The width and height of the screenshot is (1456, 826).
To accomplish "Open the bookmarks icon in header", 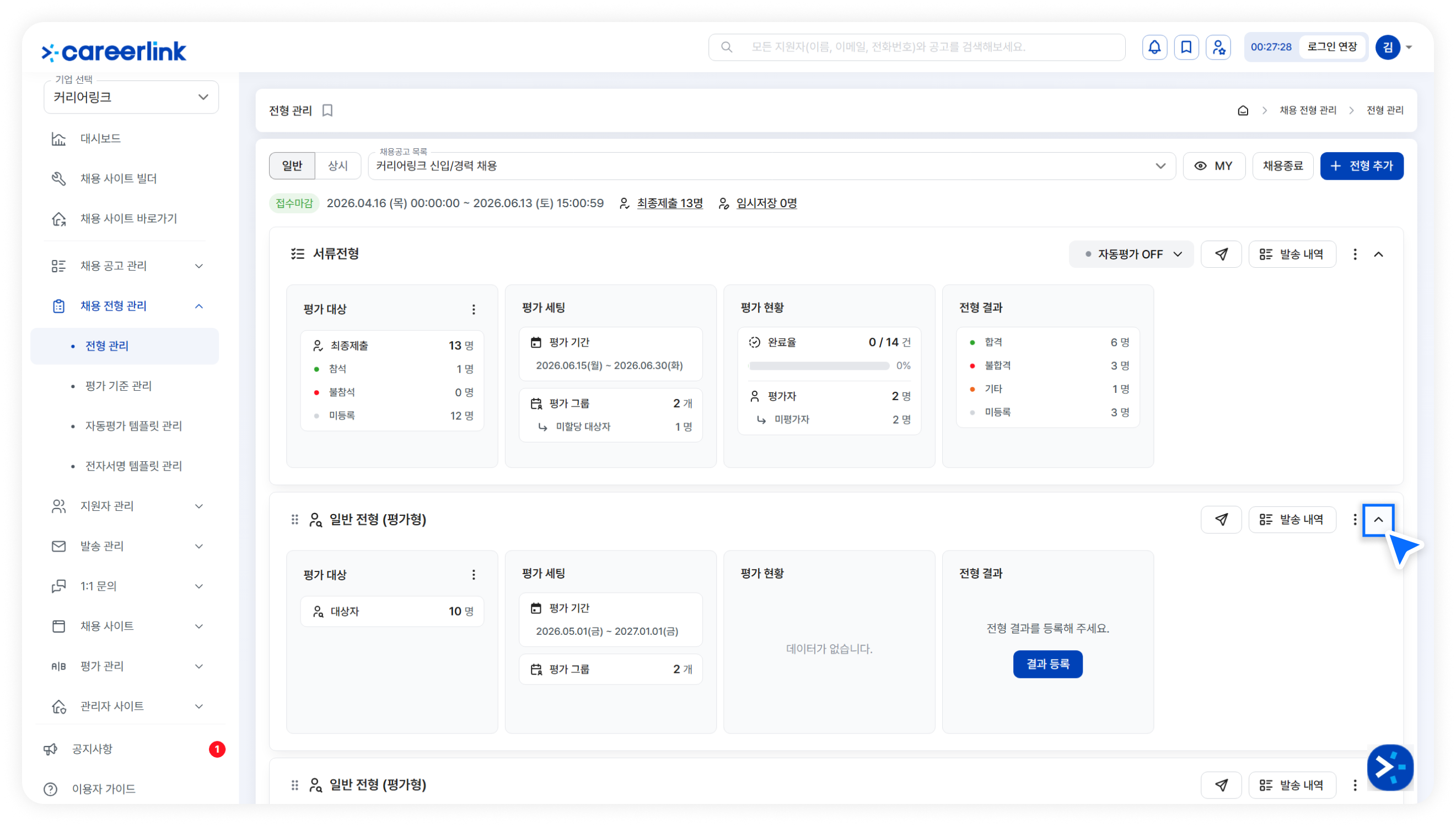I will coord(1186,47).
